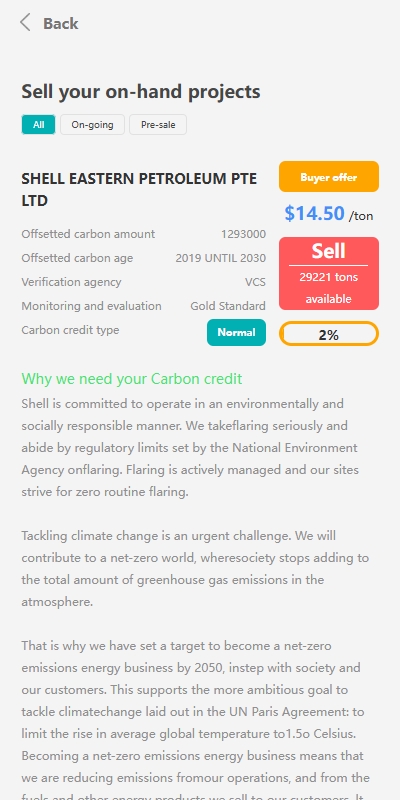
Task: Click the SHELL EASTERN PETROLEUM PTE LTD title
Action: (139, 190)
